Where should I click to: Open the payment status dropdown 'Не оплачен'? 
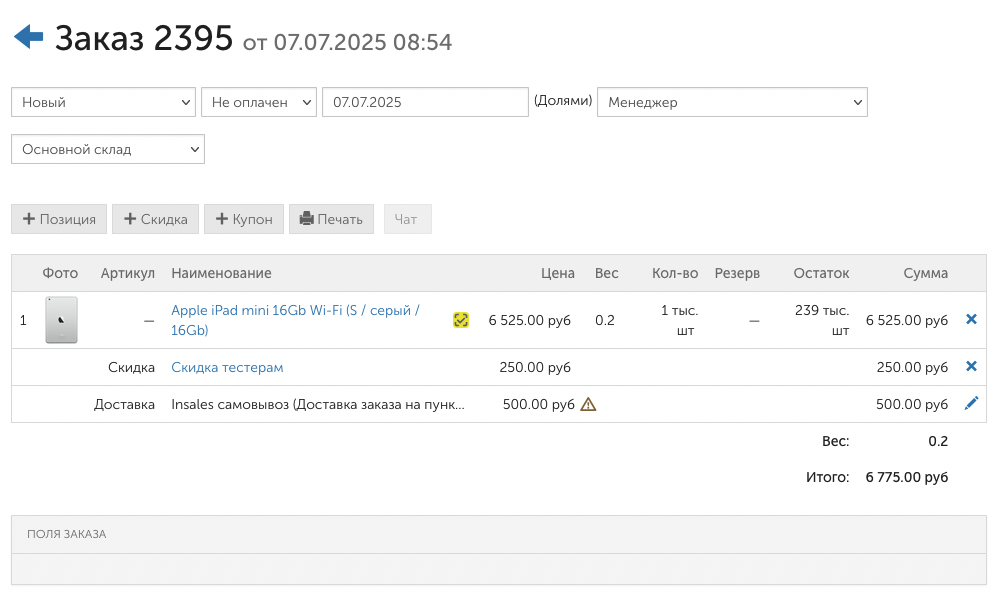[258, 102]
